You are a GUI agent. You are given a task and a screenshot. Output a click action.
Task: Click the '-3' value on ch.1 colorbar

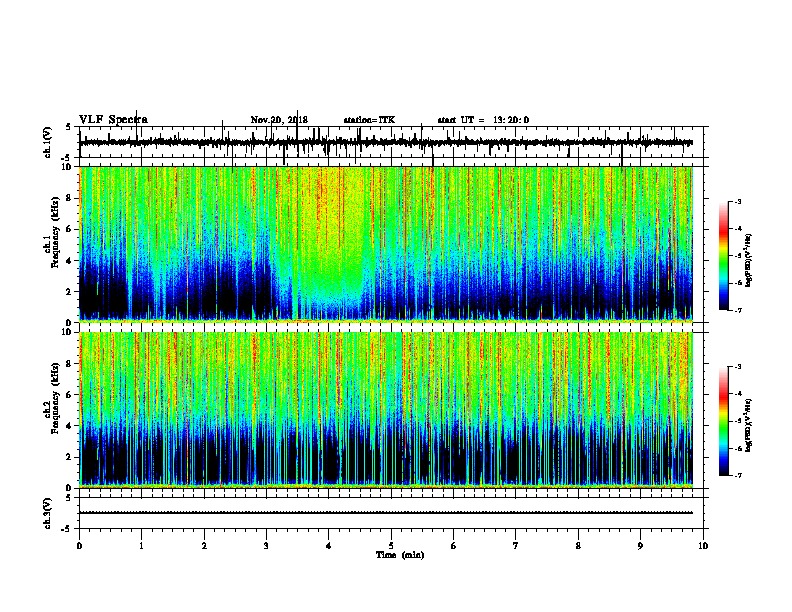pyautogui.click(x=738, y=202)
